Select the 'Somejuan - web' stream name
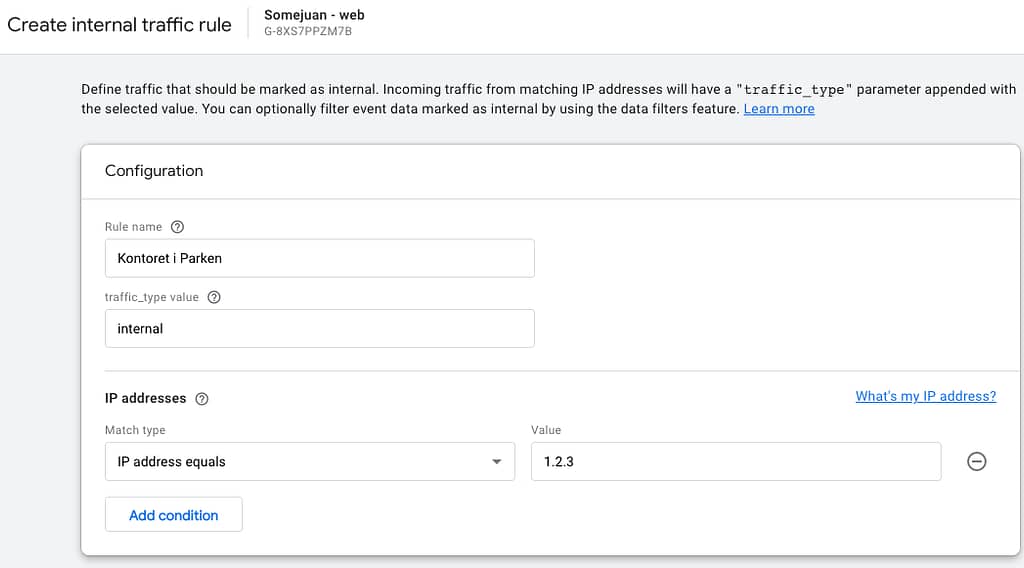Image resolution: width=1024 pixels, height=568 pixels. point(314,15)
